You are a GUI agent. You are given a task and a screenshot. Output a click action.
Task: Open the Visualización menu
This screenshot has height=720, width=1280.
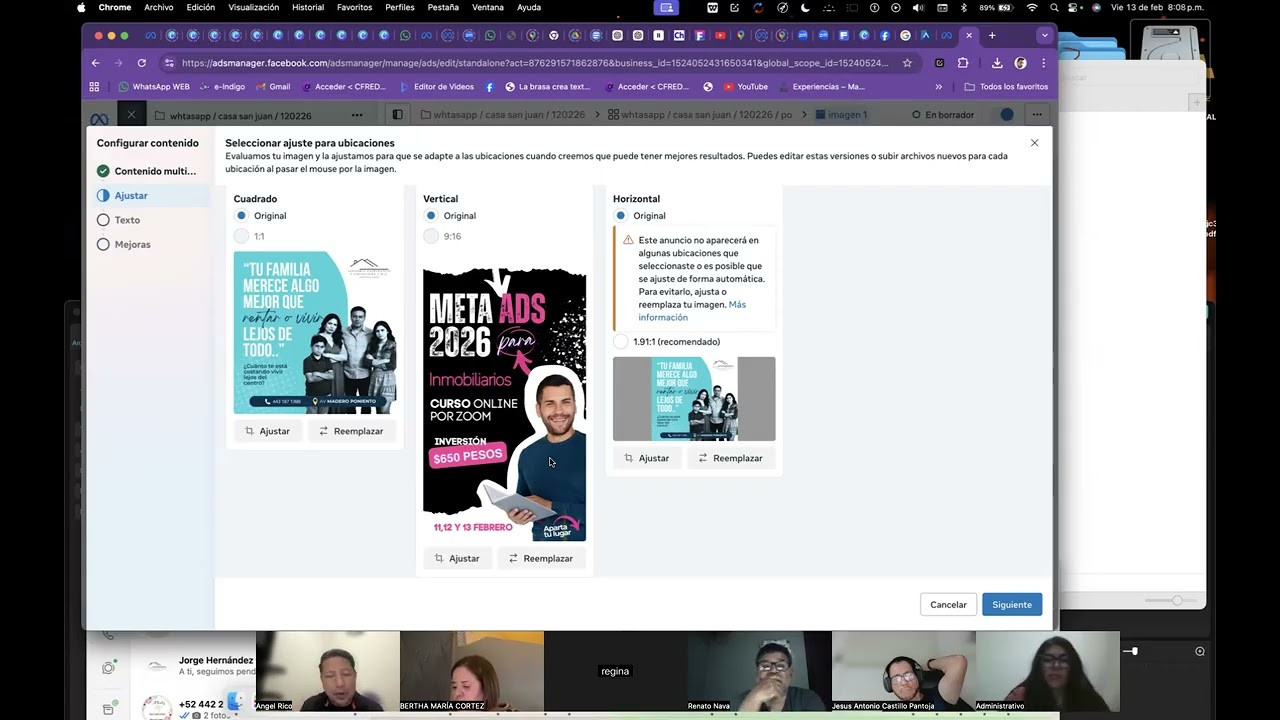click(x=254, y=7)
